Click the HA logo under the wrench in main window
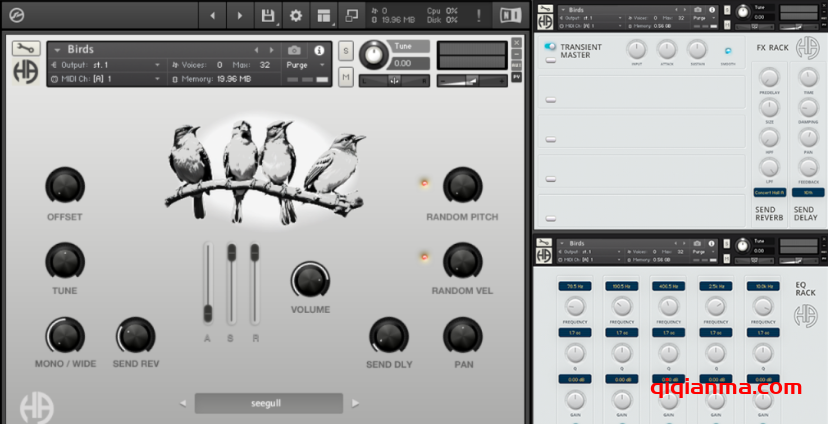The height and width of the screenshot is (424, 828). point(25,72)
